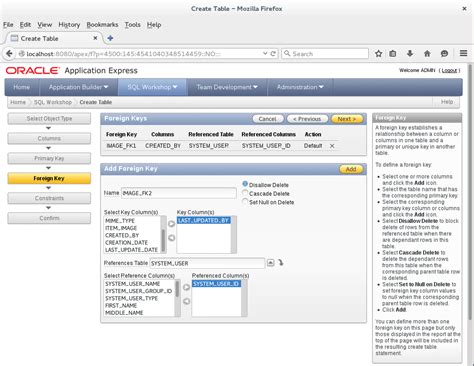Open the browser Help menu
The width and height of the screenshot is (474, 366).
click(x=154, y=25)
